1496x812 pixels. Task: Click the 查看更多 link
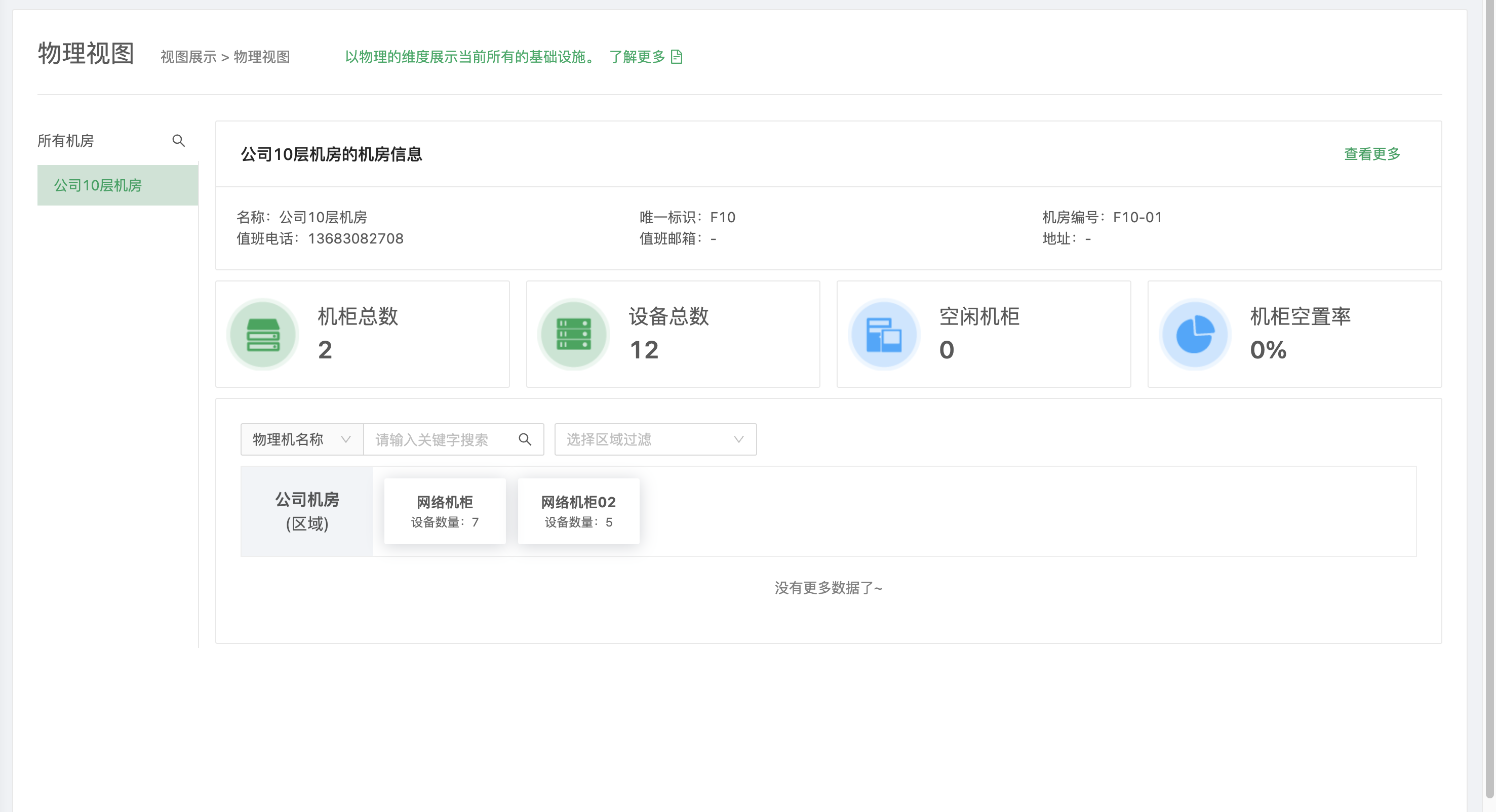click(1372, 154)
